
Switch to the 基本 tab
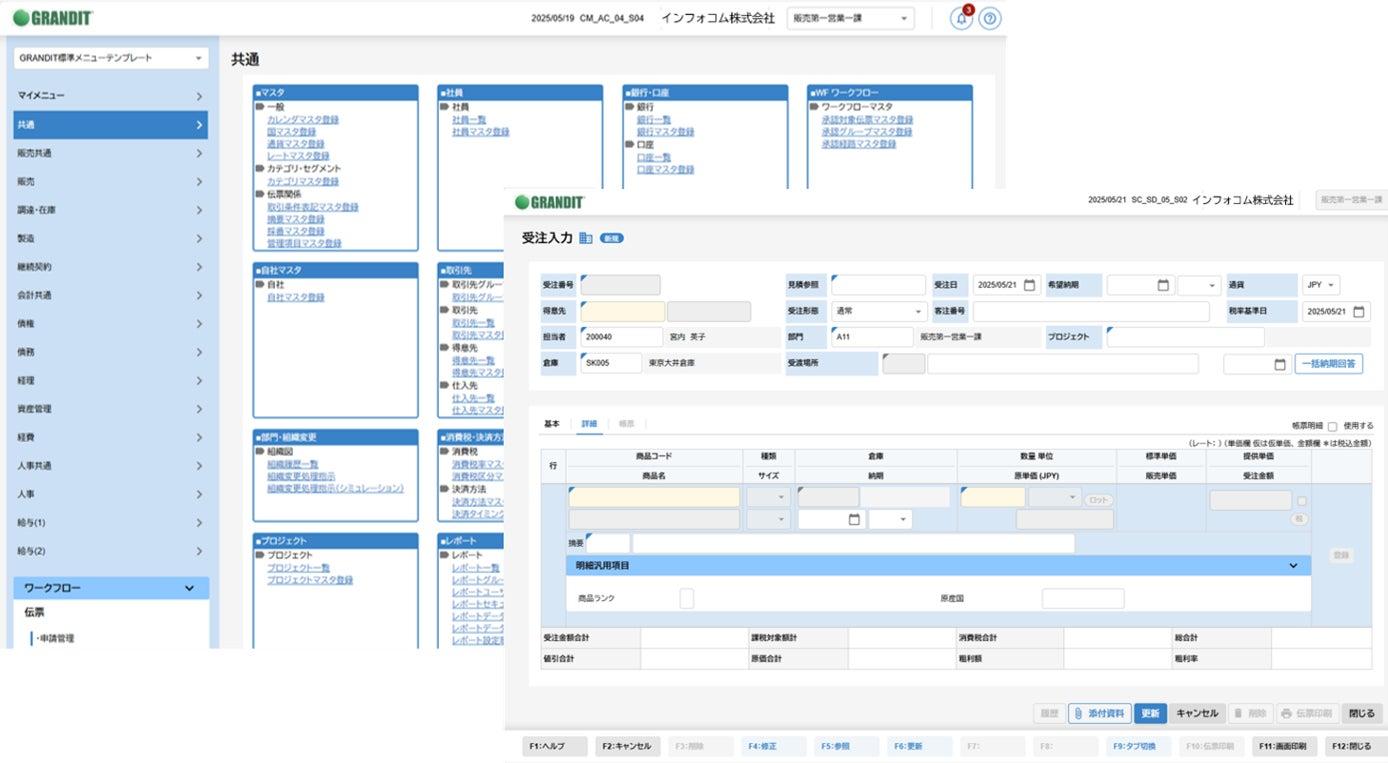pos(552,424)
